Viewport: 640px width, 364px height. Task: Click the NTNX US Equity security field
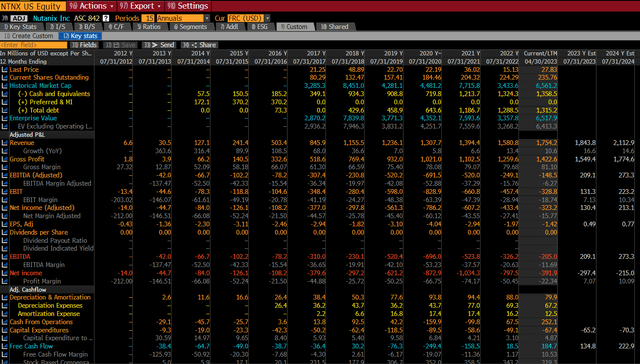tap(33, 6)
